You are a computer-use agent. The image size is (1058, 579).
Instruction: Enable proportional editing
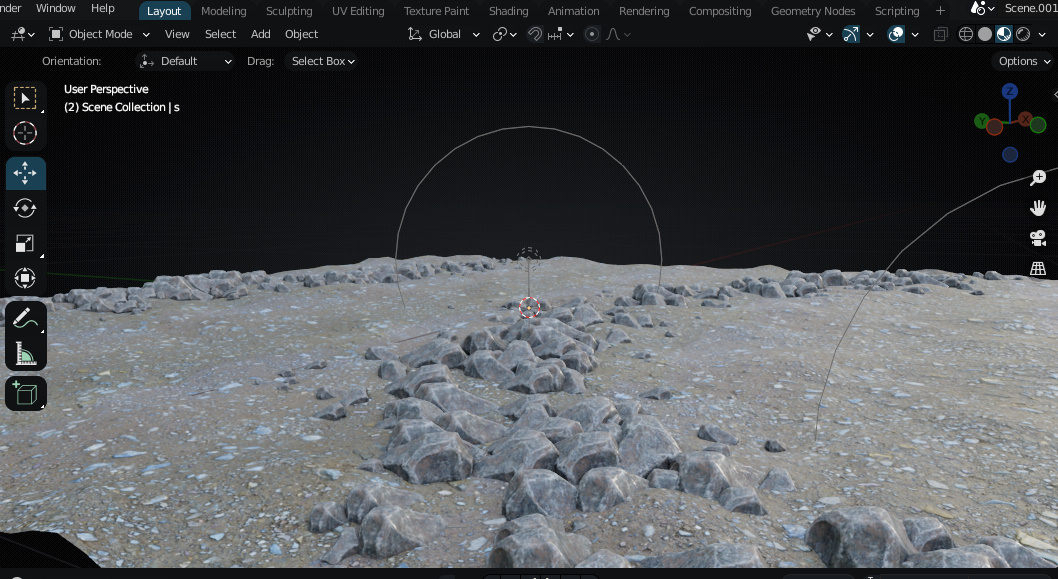594,33
